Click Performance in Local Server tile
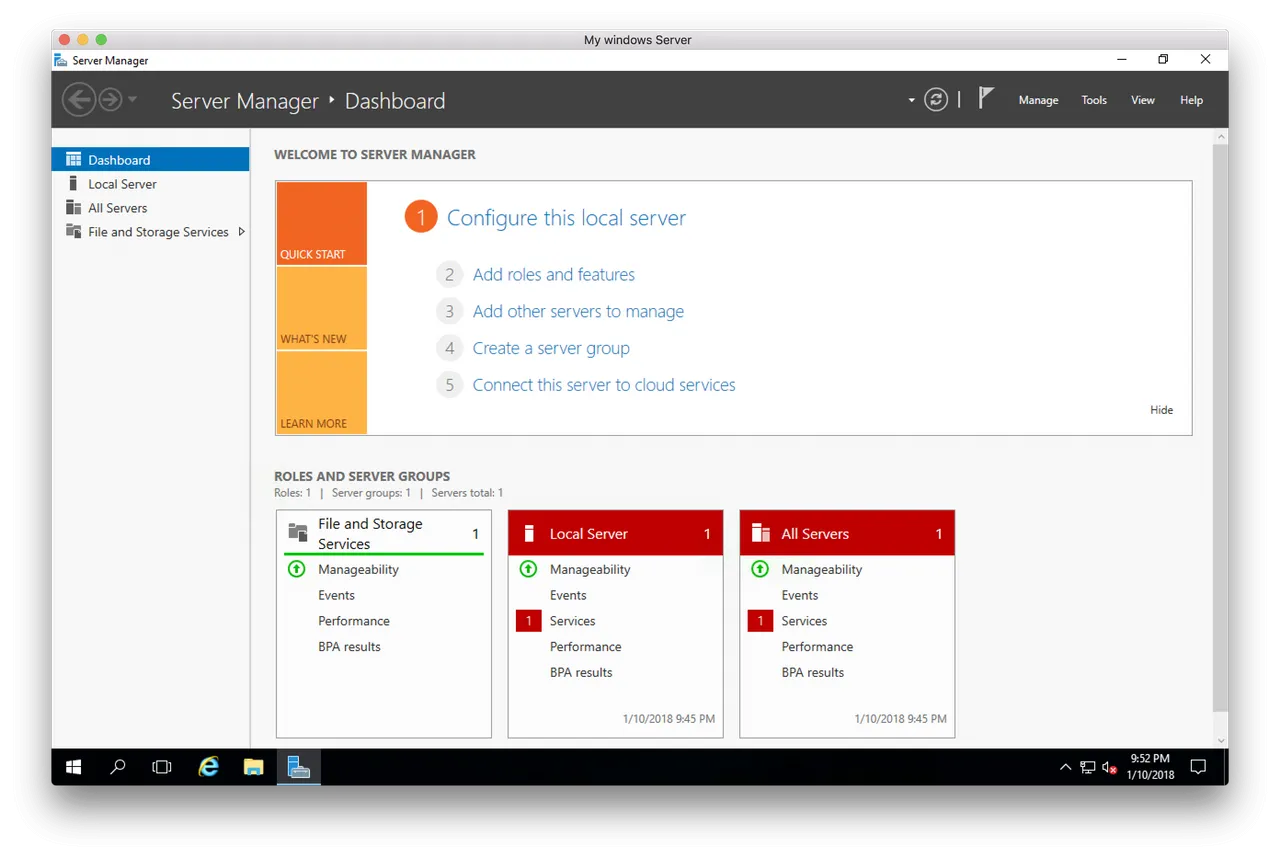The image size is (1280, 859). 585,647
